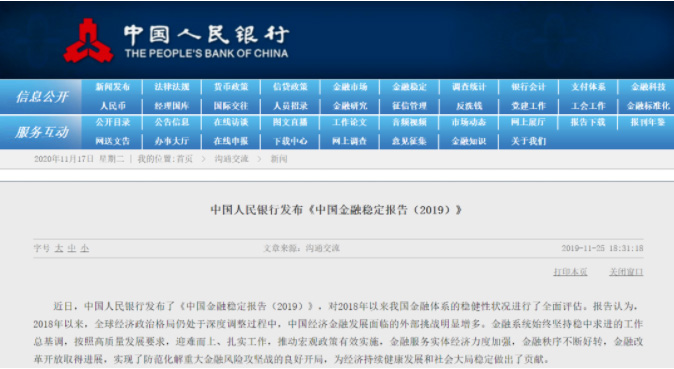
Task: Click the article title 中国金融稳定报告（2019）
Action: tap(336, 210)
